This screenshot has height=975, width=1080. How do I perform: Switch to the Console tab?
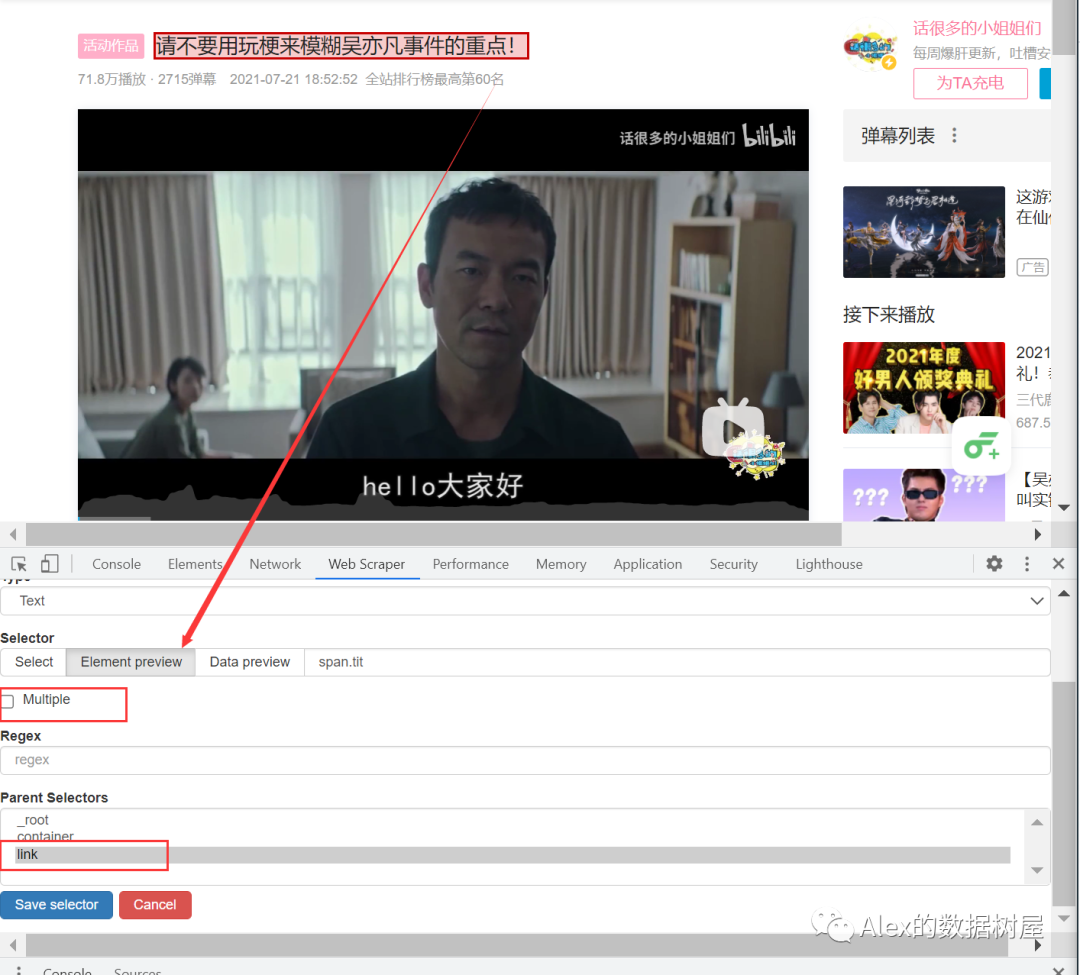(x=116, y=564)
